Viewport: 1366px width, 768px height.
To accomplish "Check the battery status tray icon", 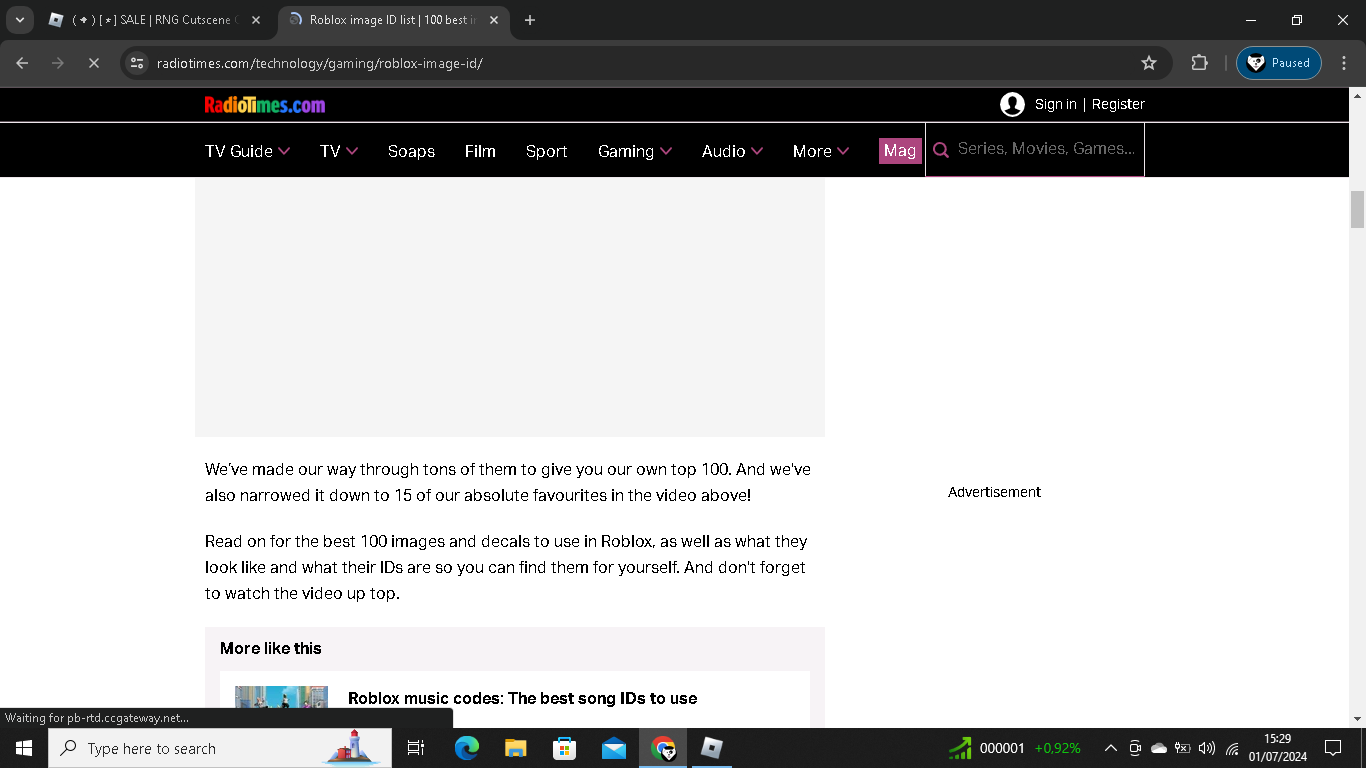I will (x=1182, y=748).
